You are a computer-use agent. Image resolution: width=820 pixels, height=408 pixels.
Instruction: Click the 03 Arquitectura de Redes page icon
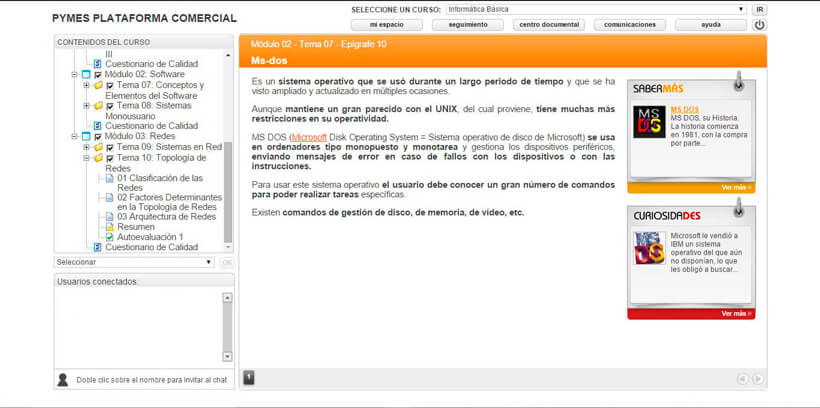click(109, 217)
